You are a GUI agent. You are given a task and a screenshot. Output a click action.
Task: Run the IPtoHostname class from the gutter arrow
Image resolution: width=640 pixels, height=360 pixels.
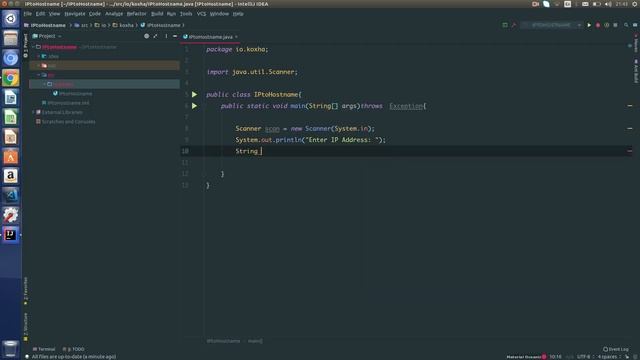tap(195, 94)
